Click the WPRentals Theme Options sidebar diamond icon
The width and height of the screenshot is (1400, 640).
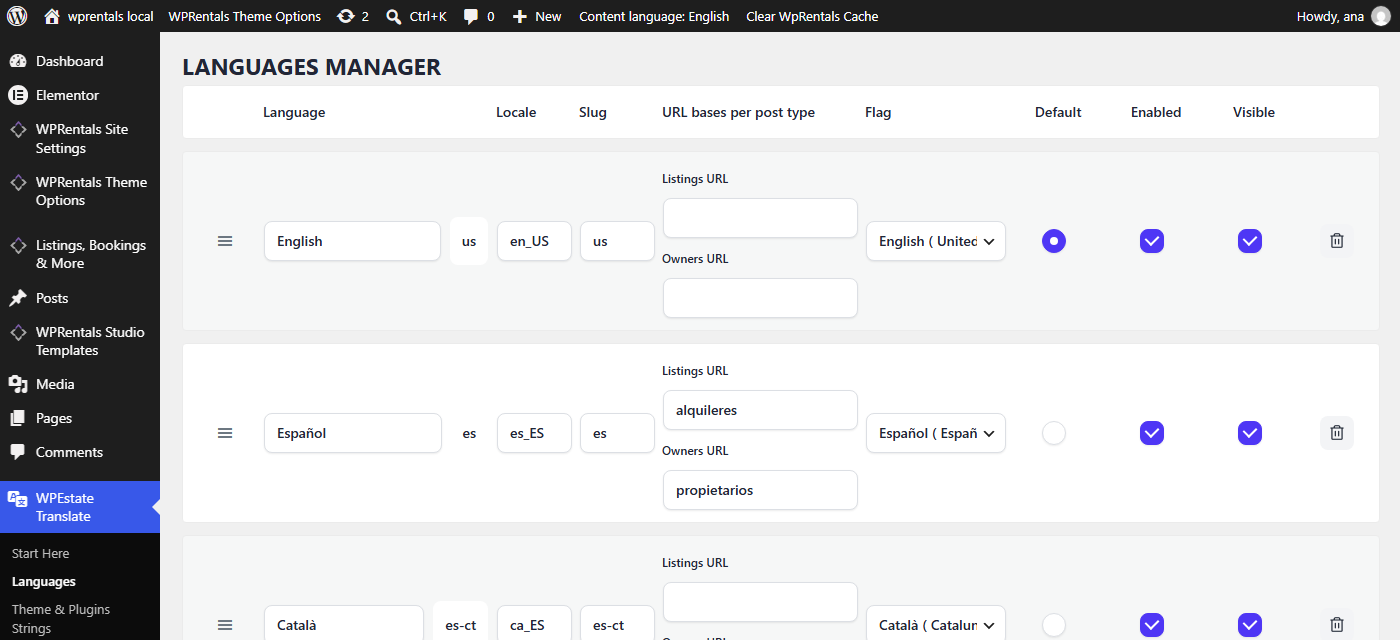[x=18, y=182]
